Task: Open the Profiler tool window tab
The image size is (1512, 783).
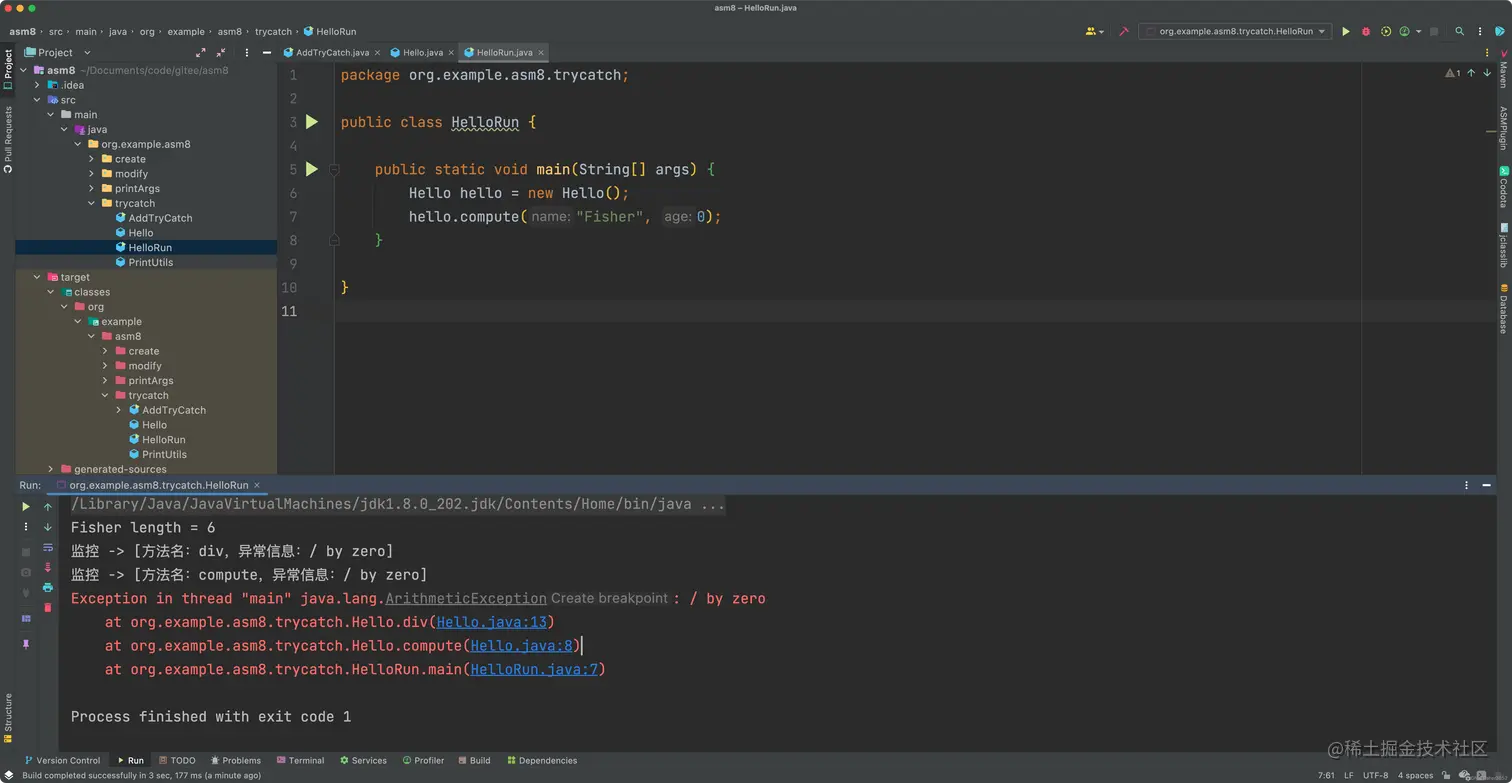Action: pyautogui.click(x=422, y=760)
